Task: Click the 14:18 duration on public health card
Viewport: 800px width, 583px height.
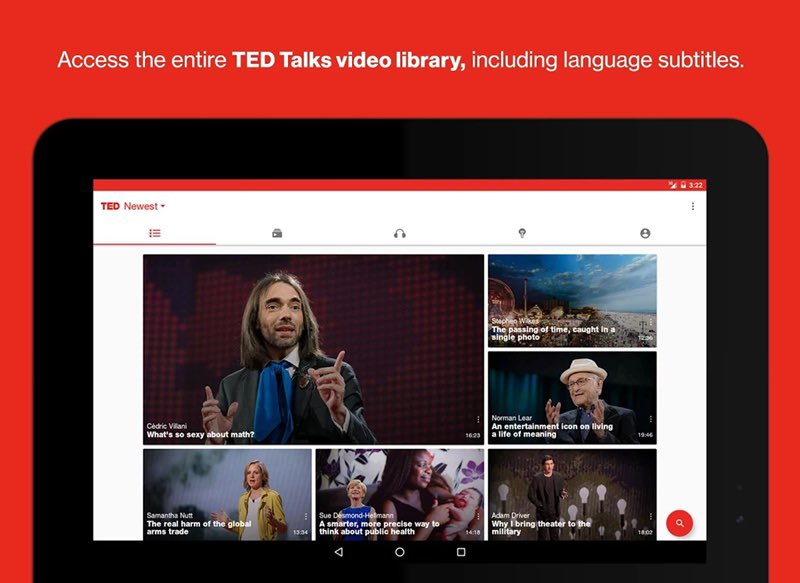Action: (473, 533)
